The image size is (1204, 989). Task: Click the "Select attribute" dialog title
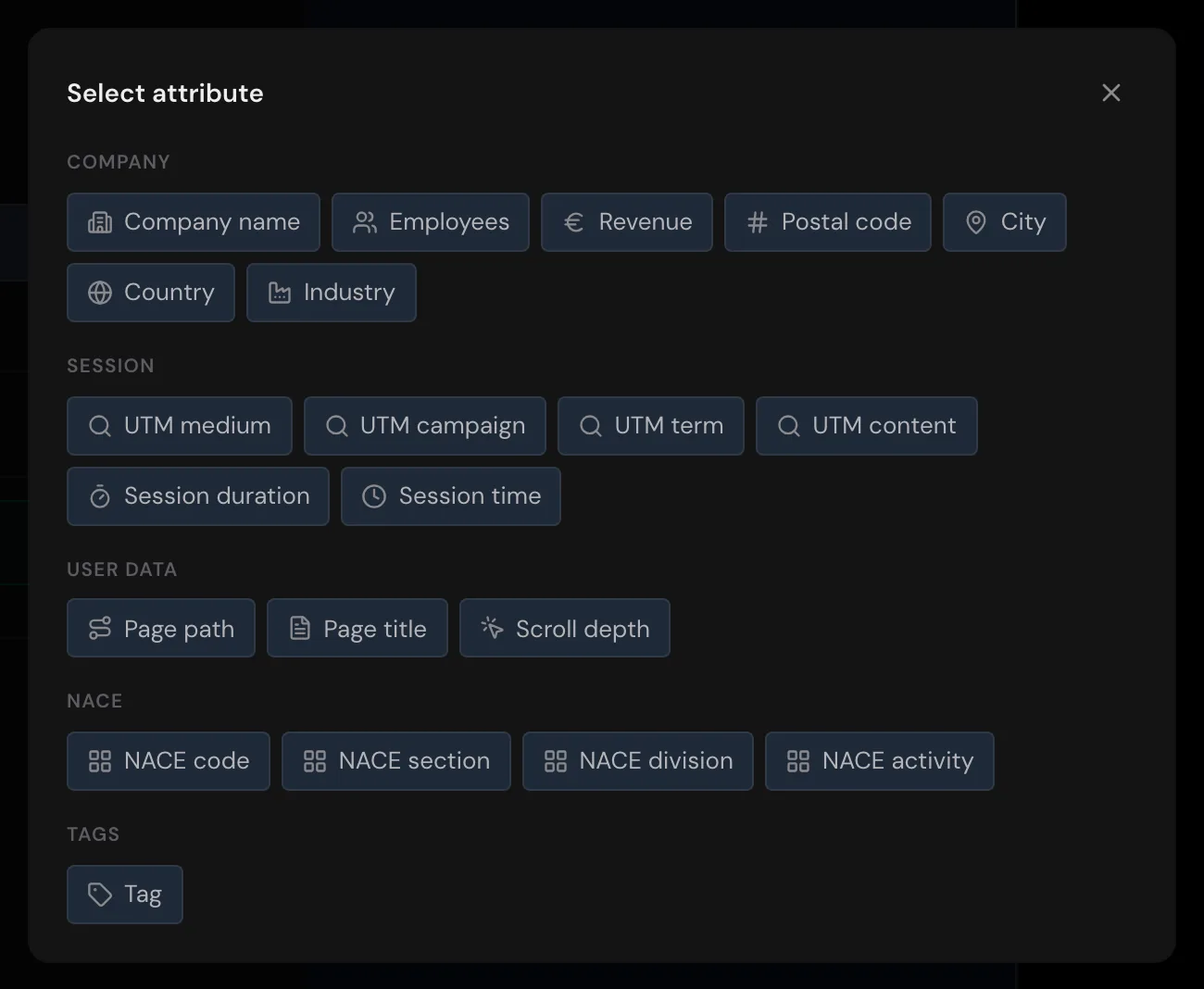tap(165, 93)
